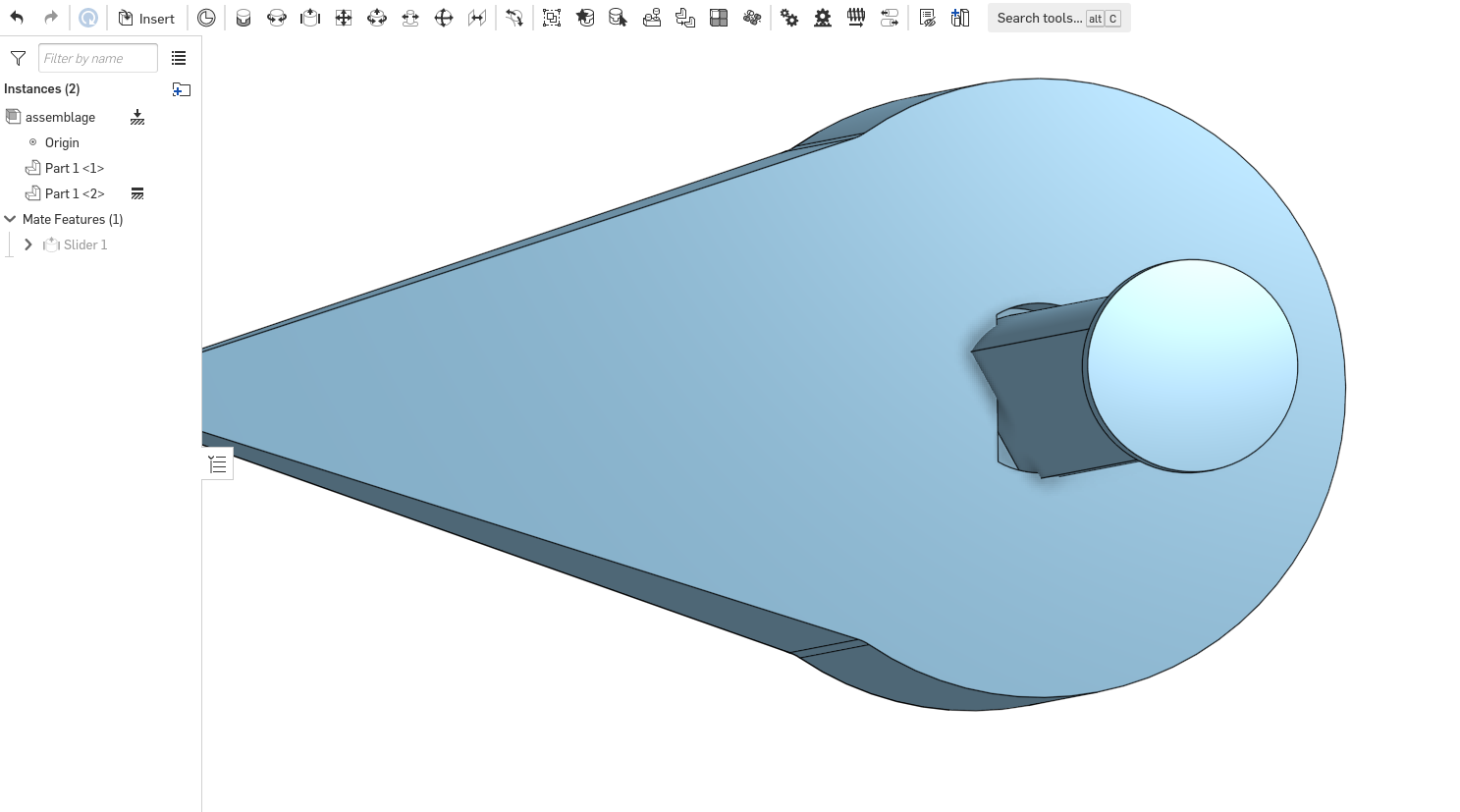Select the Slider 1 mate feature
Viewport: 1460px width, 812px height.
tap(85, 244)
